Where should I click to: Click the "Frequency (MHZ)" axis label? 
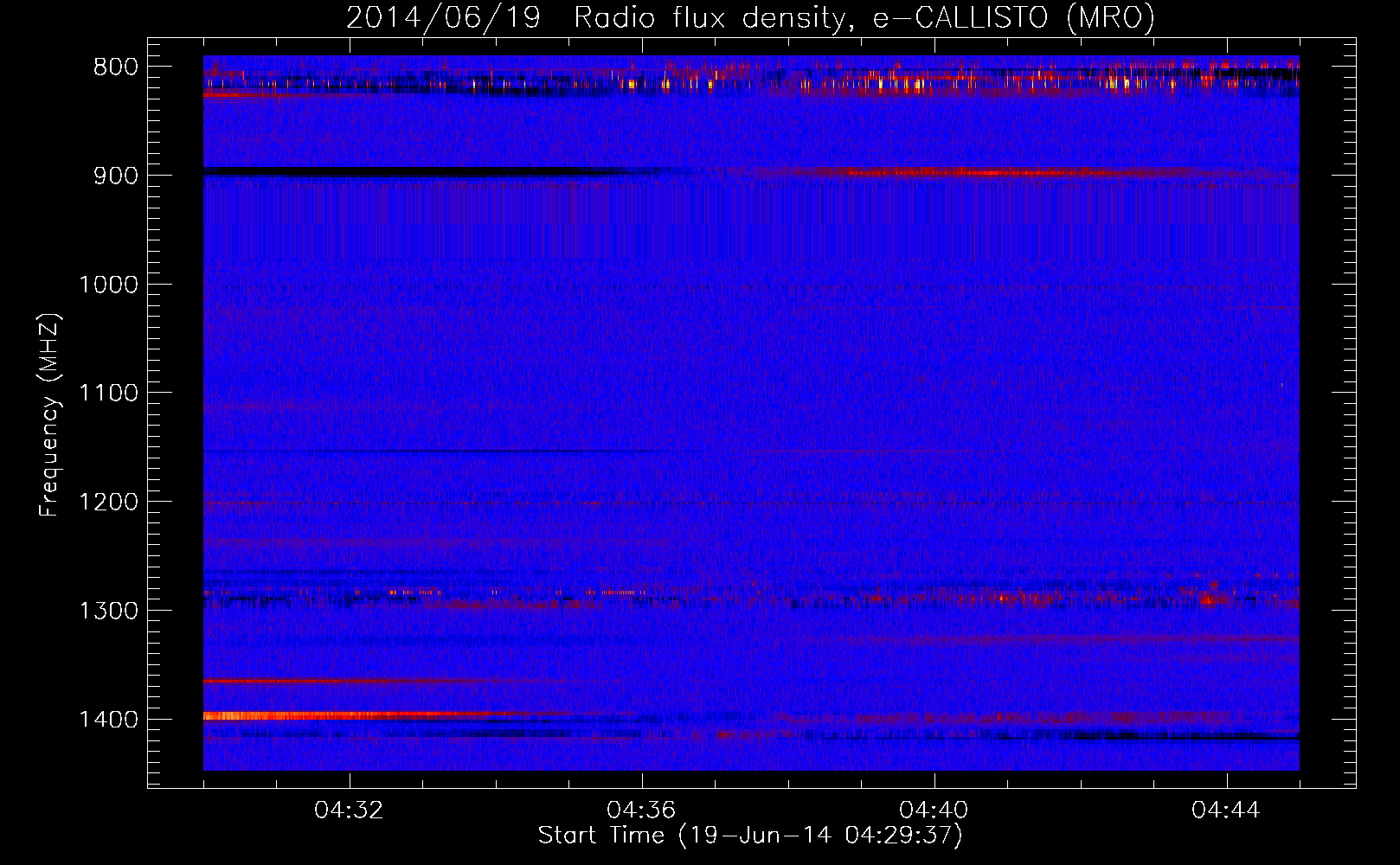click(50, 415)
